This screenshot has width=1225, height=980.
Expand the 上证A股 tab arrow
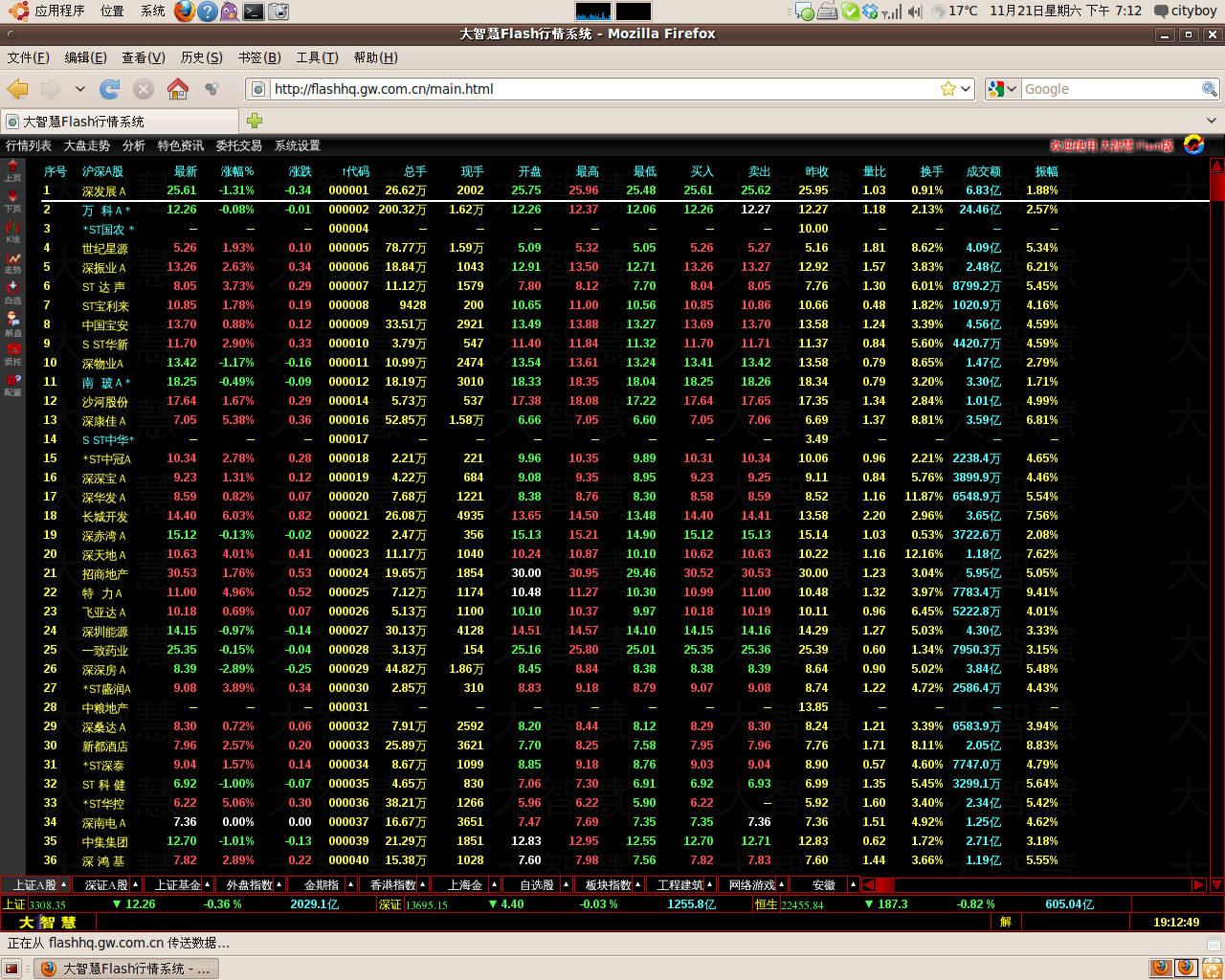tap(63, 884)
